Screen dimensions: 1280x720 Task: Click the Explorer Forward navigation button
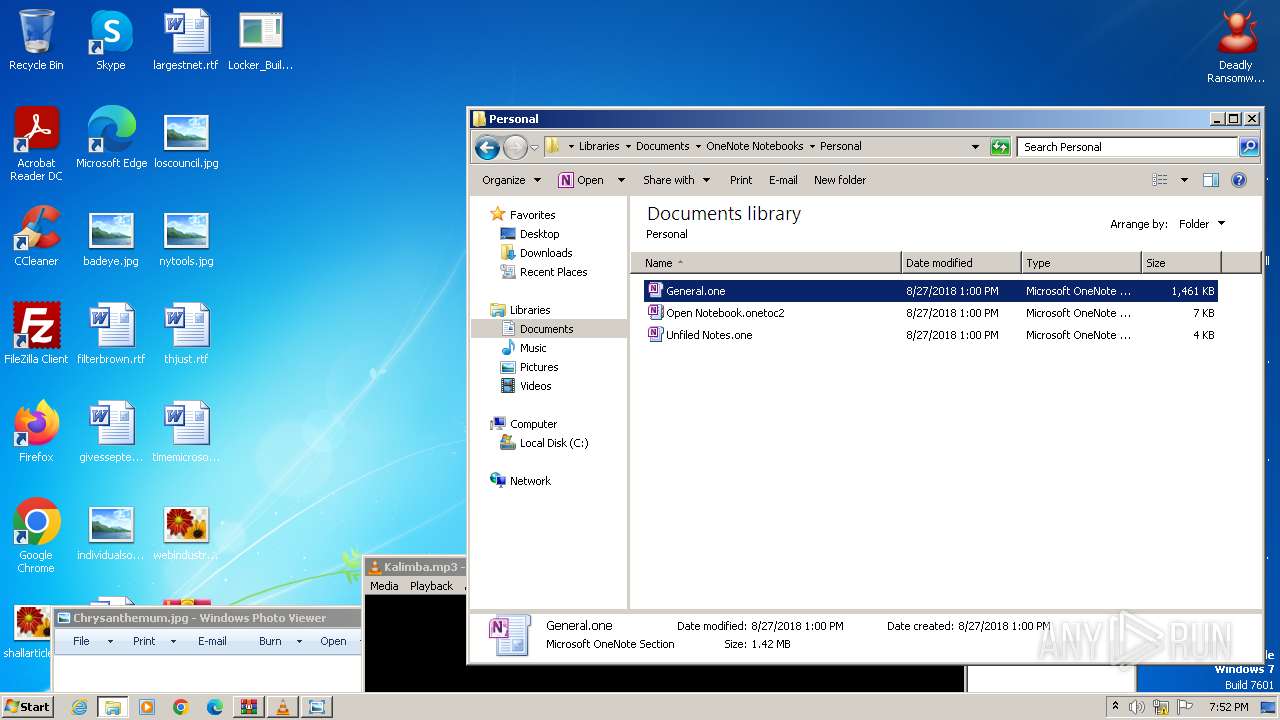514,147
